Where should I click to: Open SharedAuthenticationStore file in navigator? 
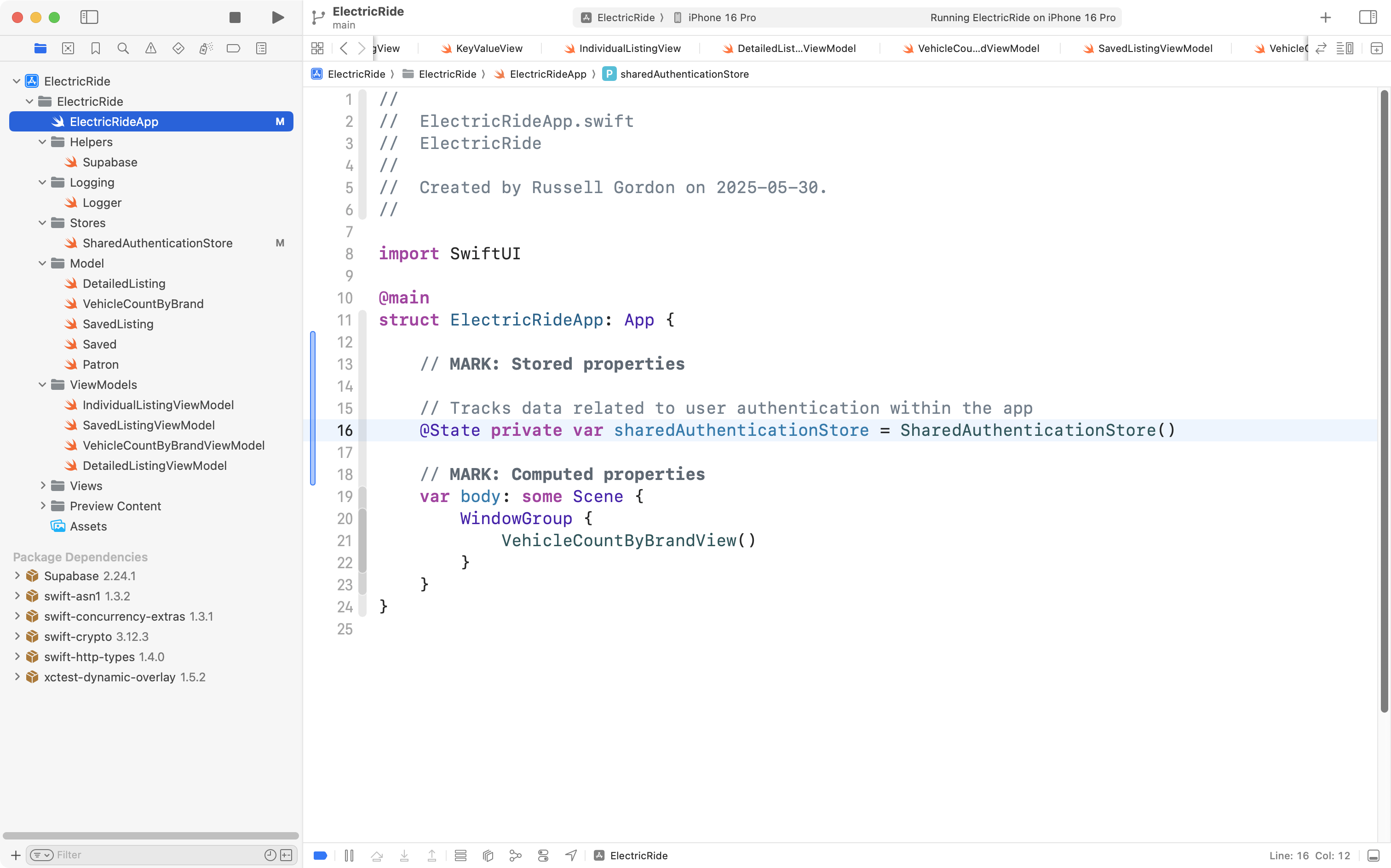pos(157,243)
